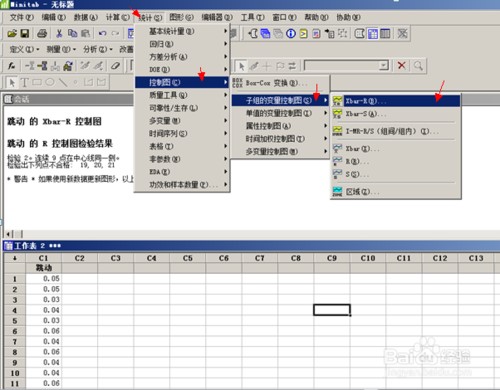Click the Print icon in toolbar
Viewport: 500px width, 390px height.
[42, 33]
